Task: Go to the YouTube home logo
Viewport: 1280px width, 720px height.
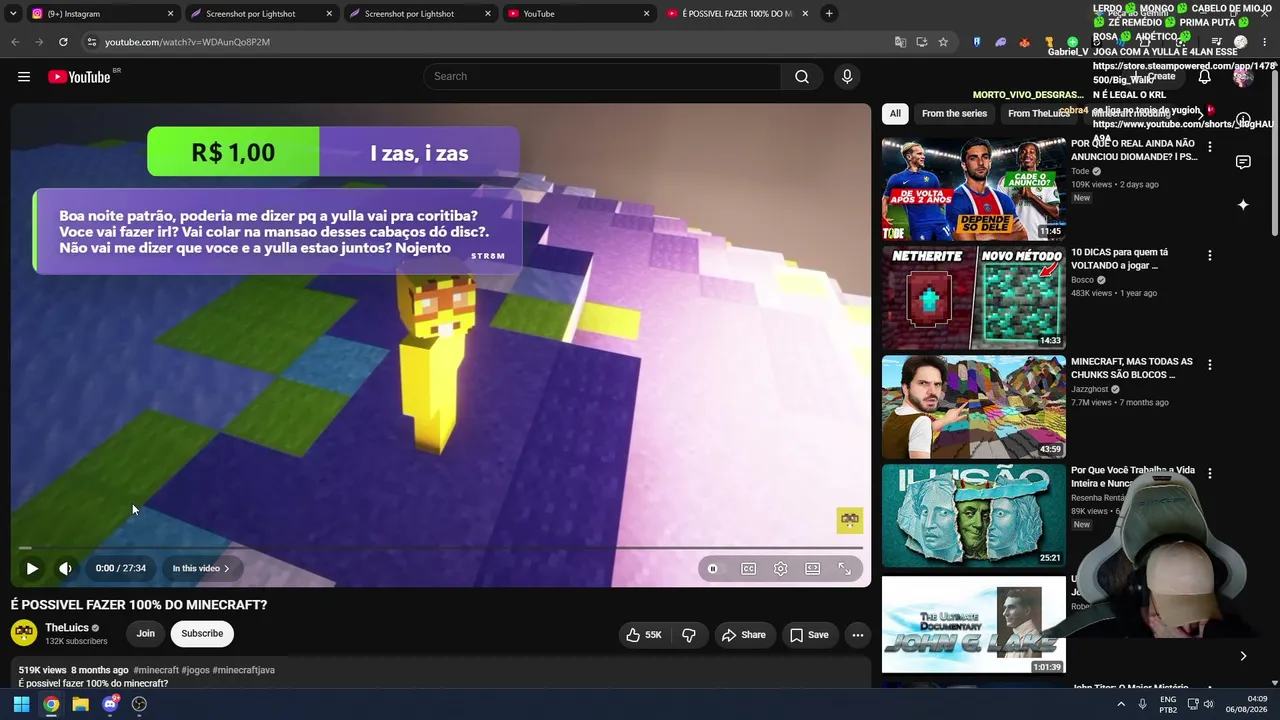Action: pos(79,77)
